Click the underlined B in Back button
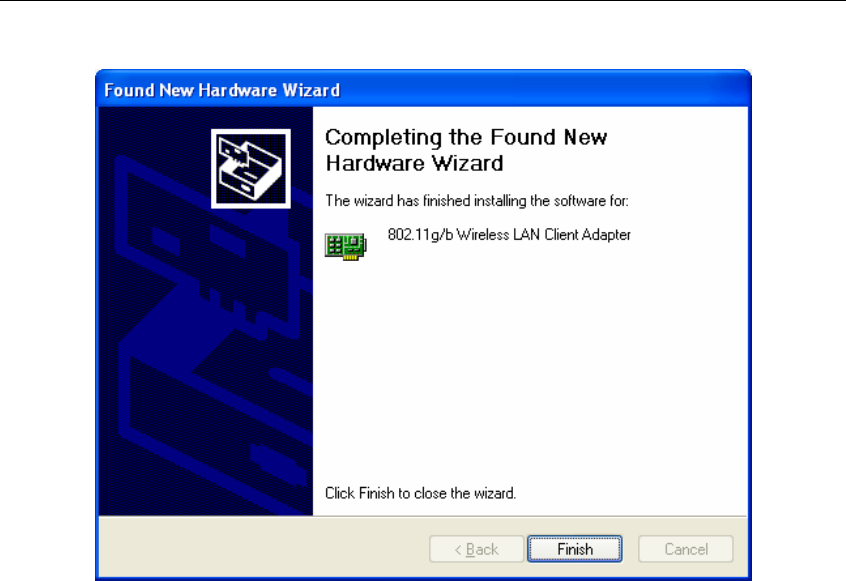The width and height of the screenshot is (846, 581). click(470, 549)
